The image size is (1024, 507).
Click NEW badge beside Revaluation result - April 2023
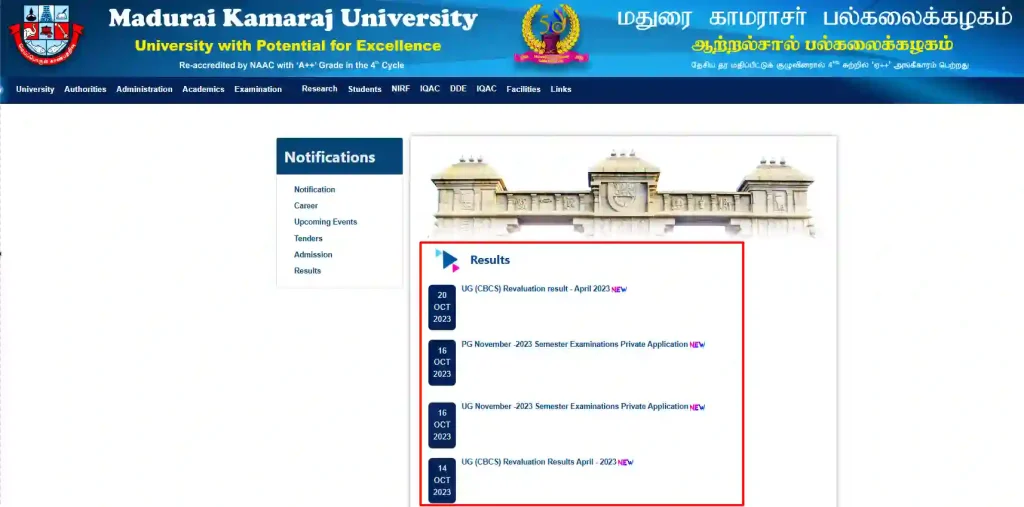click(x=619, y=289)
